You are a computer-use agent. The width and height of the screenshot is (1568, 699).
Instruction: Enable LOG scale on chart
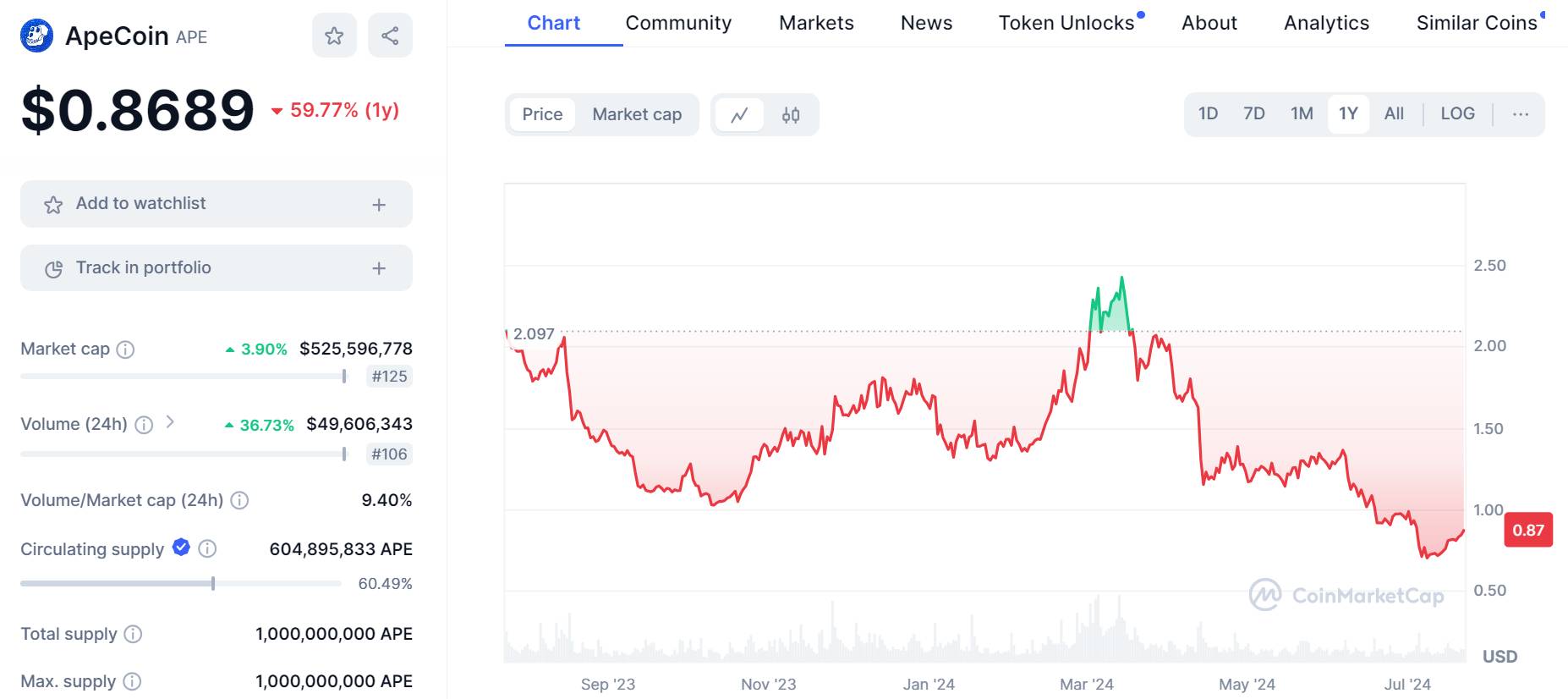[1457, 113]
